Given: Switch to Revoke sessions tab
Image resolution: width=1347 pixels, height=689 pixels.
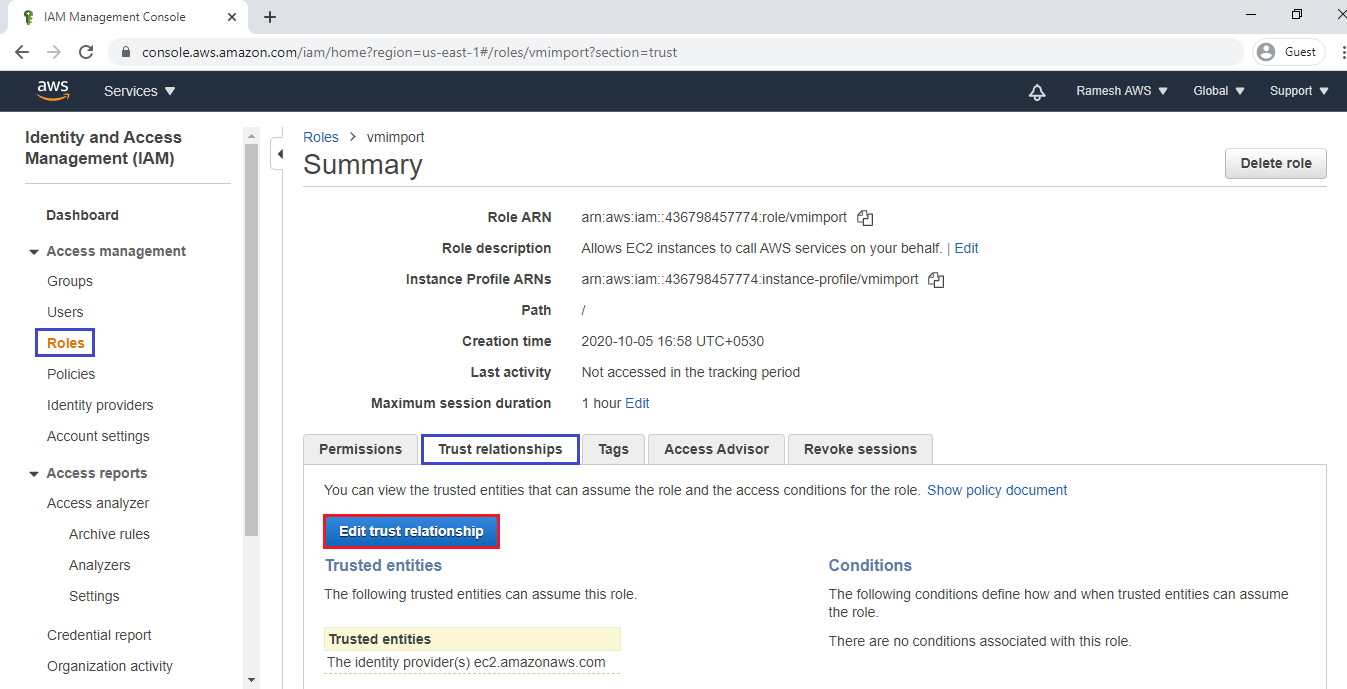Looking at the screenshot, I should coord(860,449).
